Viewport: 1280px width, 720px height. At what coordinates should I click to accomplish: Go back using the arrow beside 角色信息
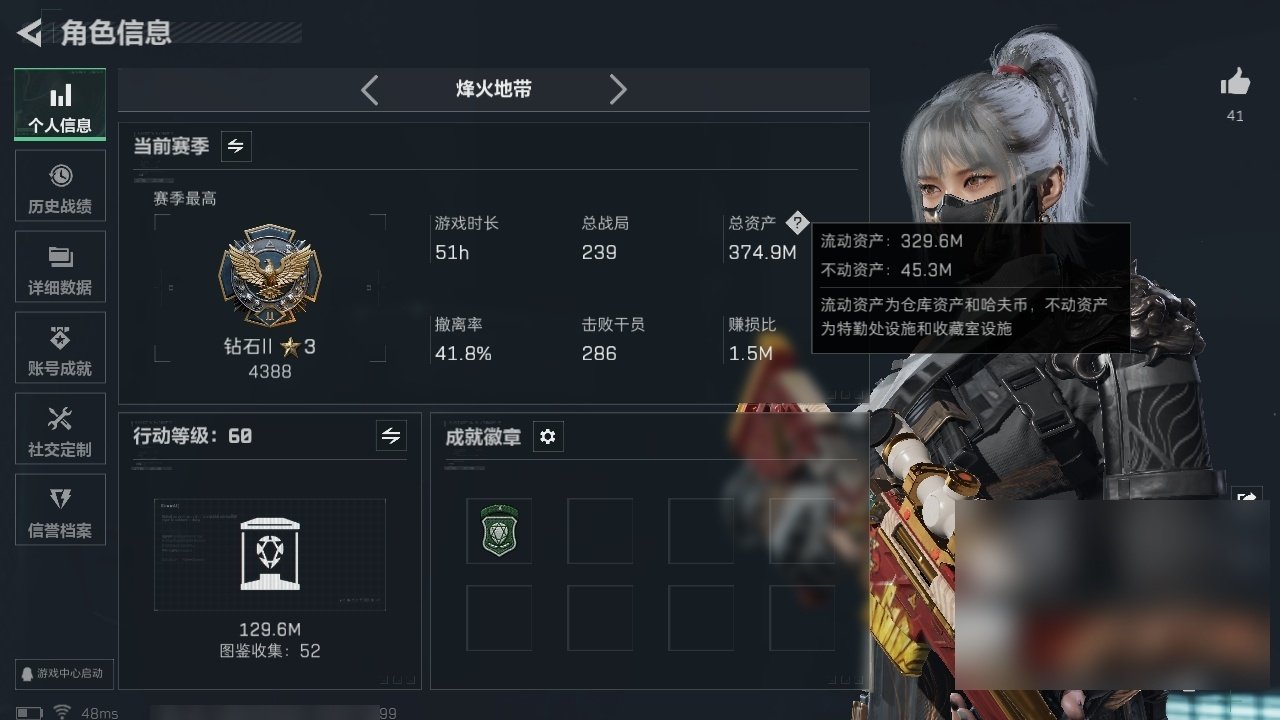point(29,33)
